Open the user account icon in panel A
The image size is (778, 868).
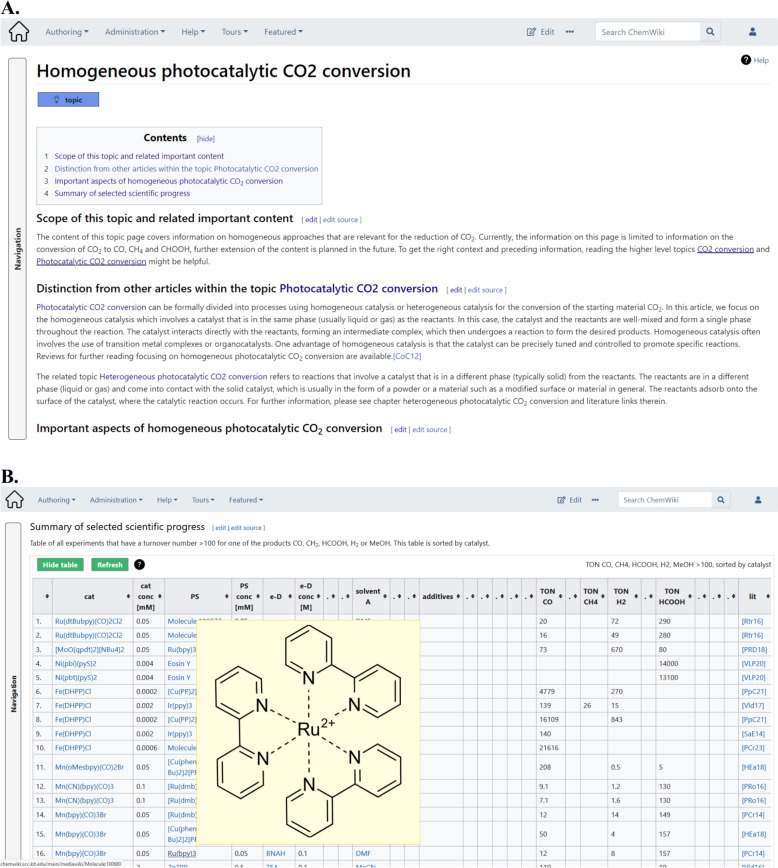tap(753, 32)
